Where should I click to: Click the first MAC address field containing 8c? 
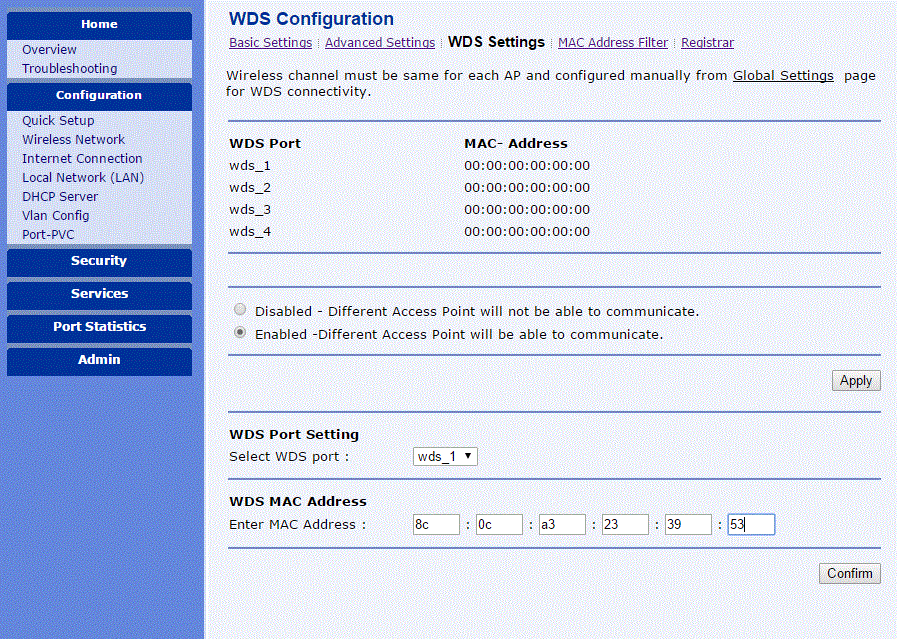[x=436, y=525]
